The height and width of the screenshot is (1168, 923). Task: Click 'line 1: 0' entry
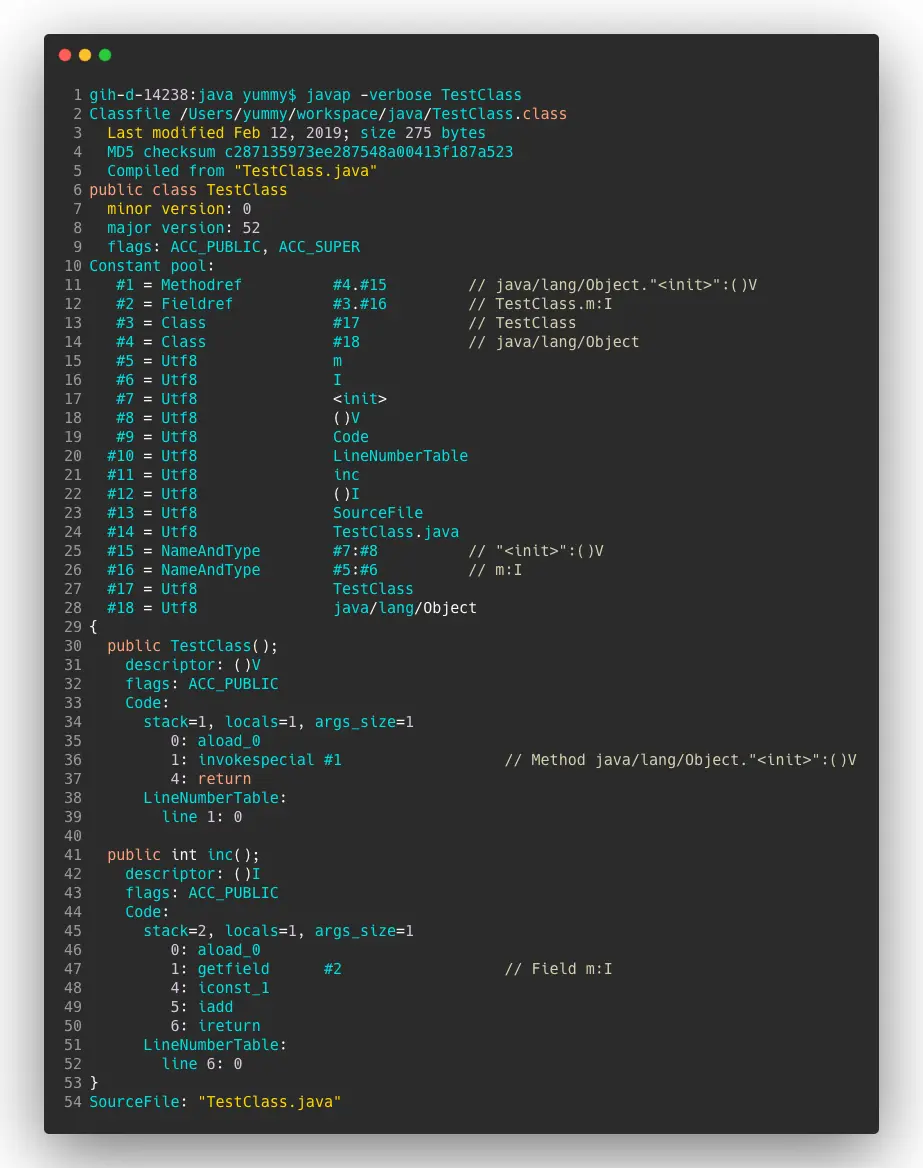point(202,817)
